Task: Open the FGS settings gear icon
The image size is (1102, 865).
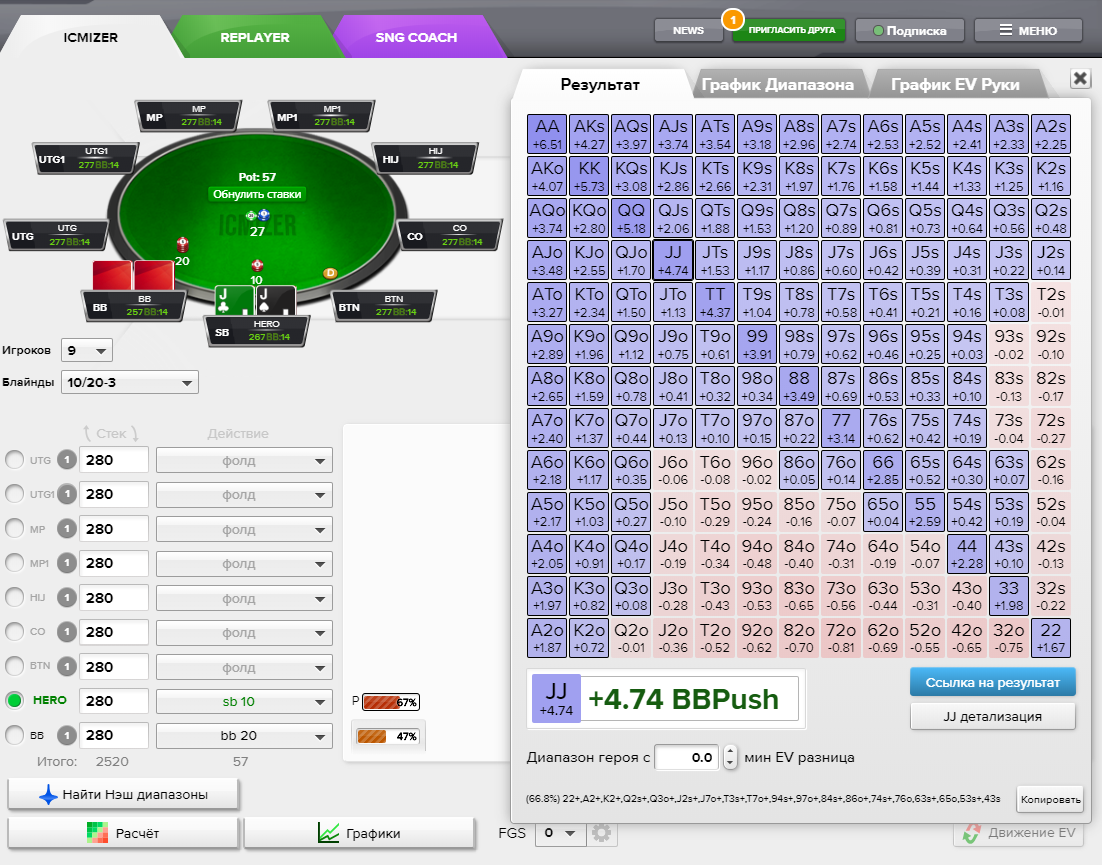Action: click(x=601, y=833)
